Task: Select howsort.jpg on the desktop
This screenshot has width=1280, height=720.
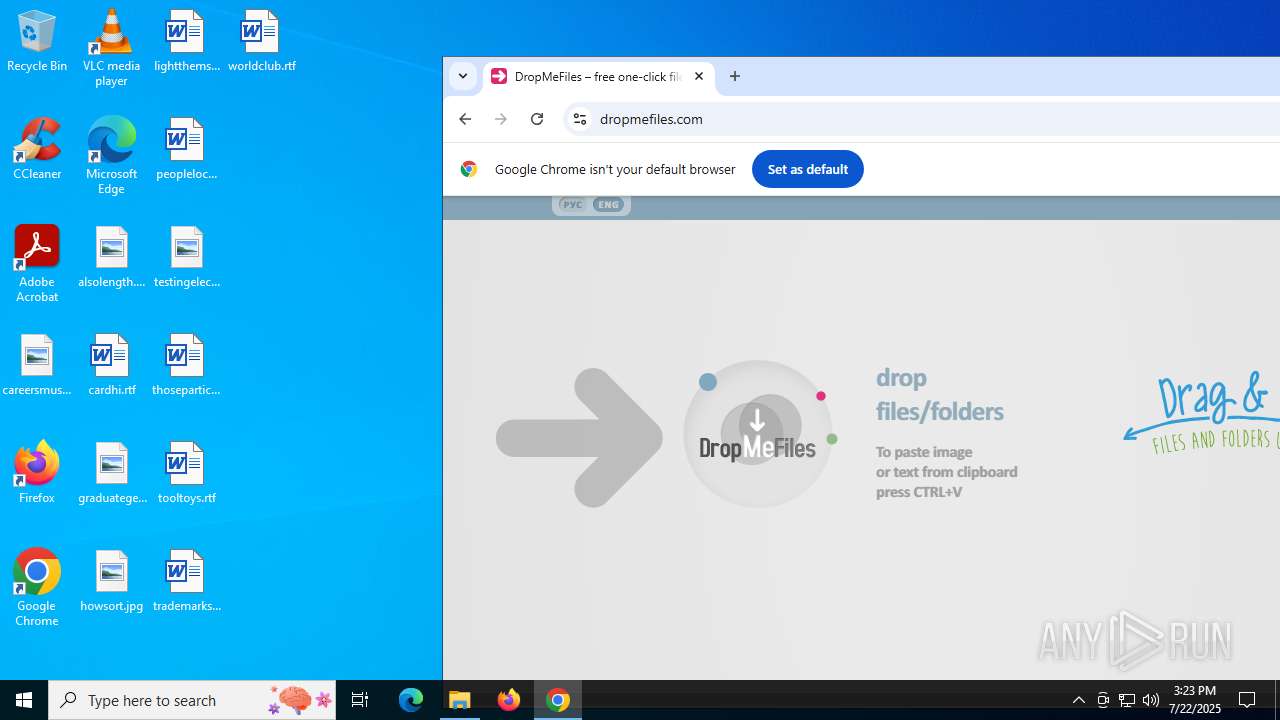Action: pyautogui.click(x=111, y=581)
